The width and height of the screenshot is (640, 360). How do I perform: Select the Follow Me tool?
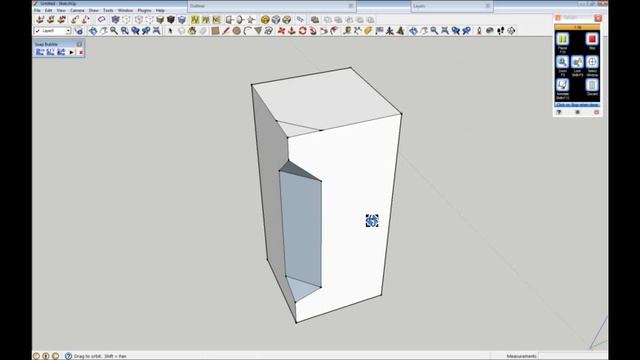point(313,31)
